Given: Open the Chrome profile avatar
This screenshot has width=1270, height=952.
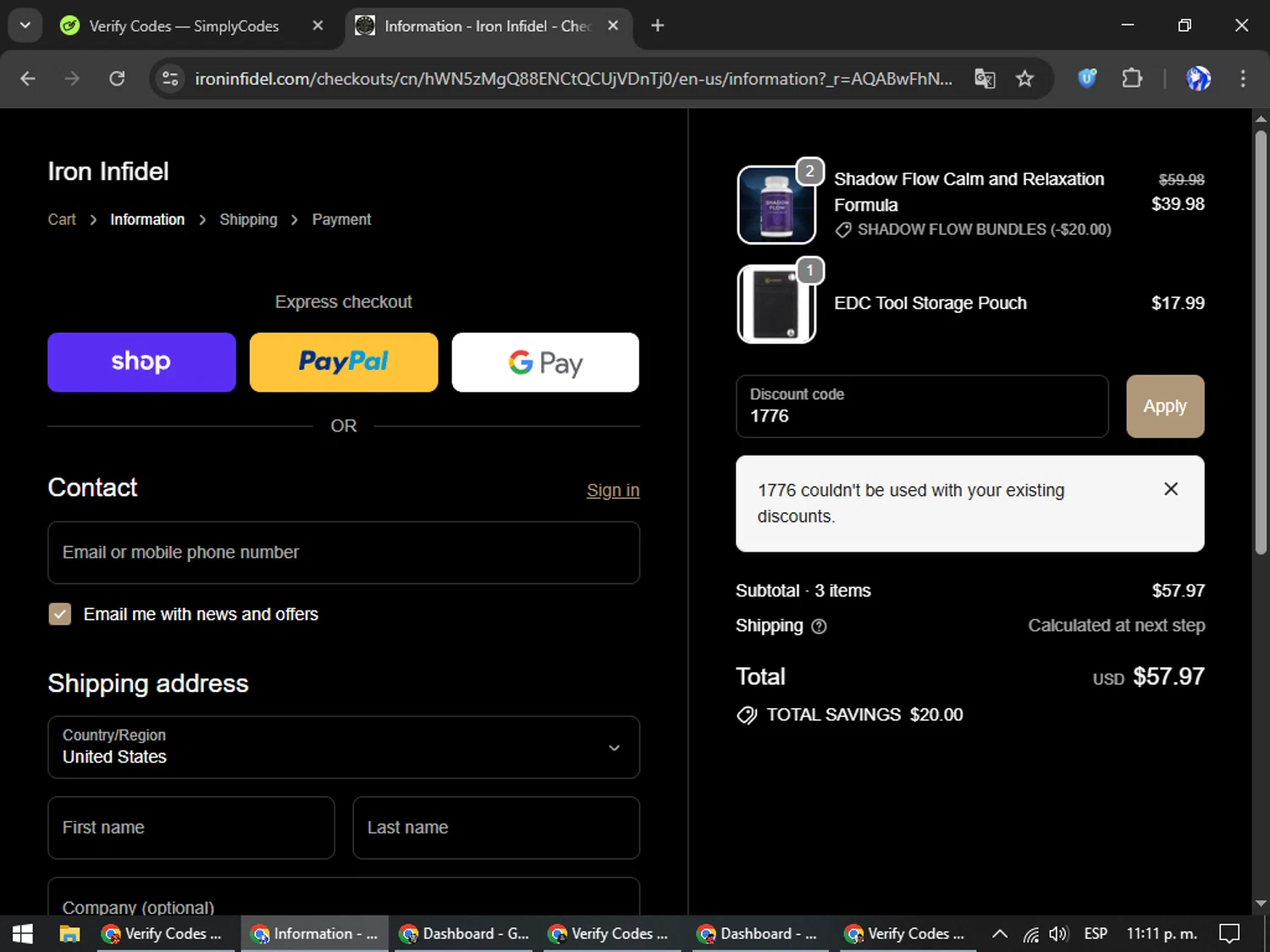Looking at the screenshot, I should click(x=1198, y=79).
